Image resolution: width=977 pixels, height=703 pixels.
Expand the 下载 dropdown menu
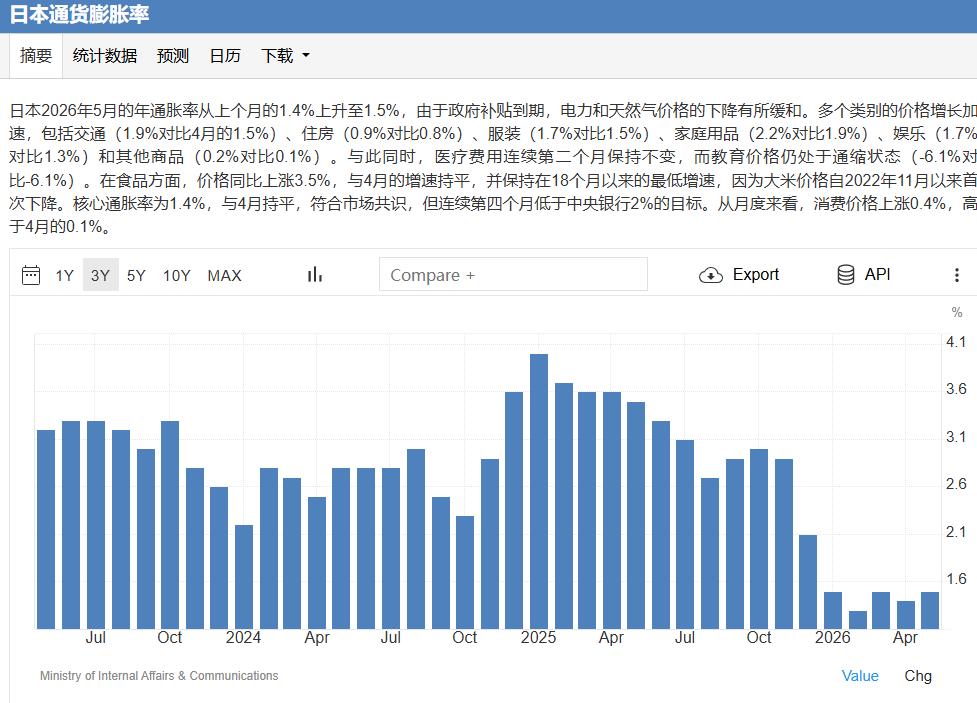coord(285,55)
